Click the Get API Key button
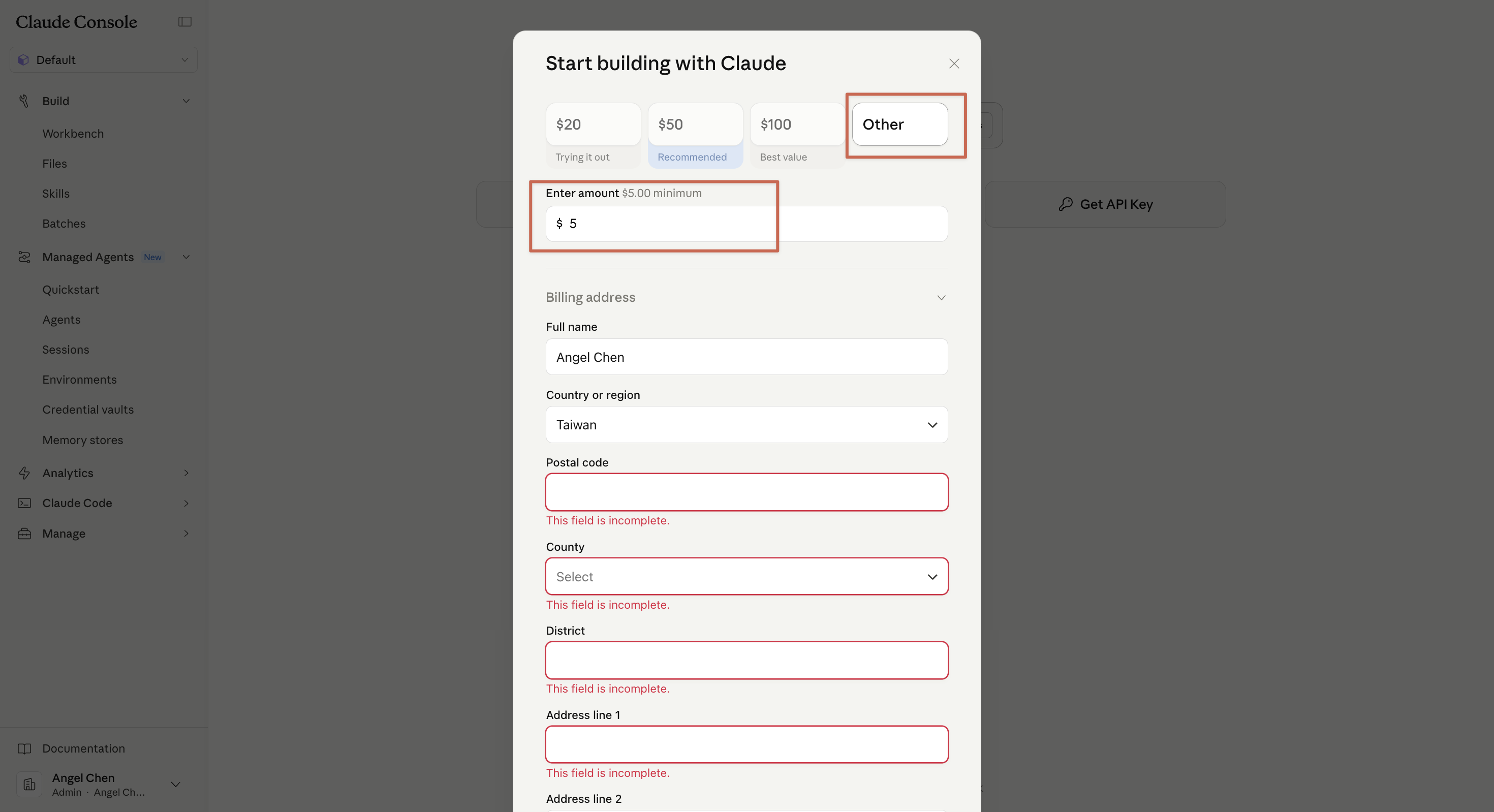This screenshot has height=812, width=1494. (x=1105, y=204)
